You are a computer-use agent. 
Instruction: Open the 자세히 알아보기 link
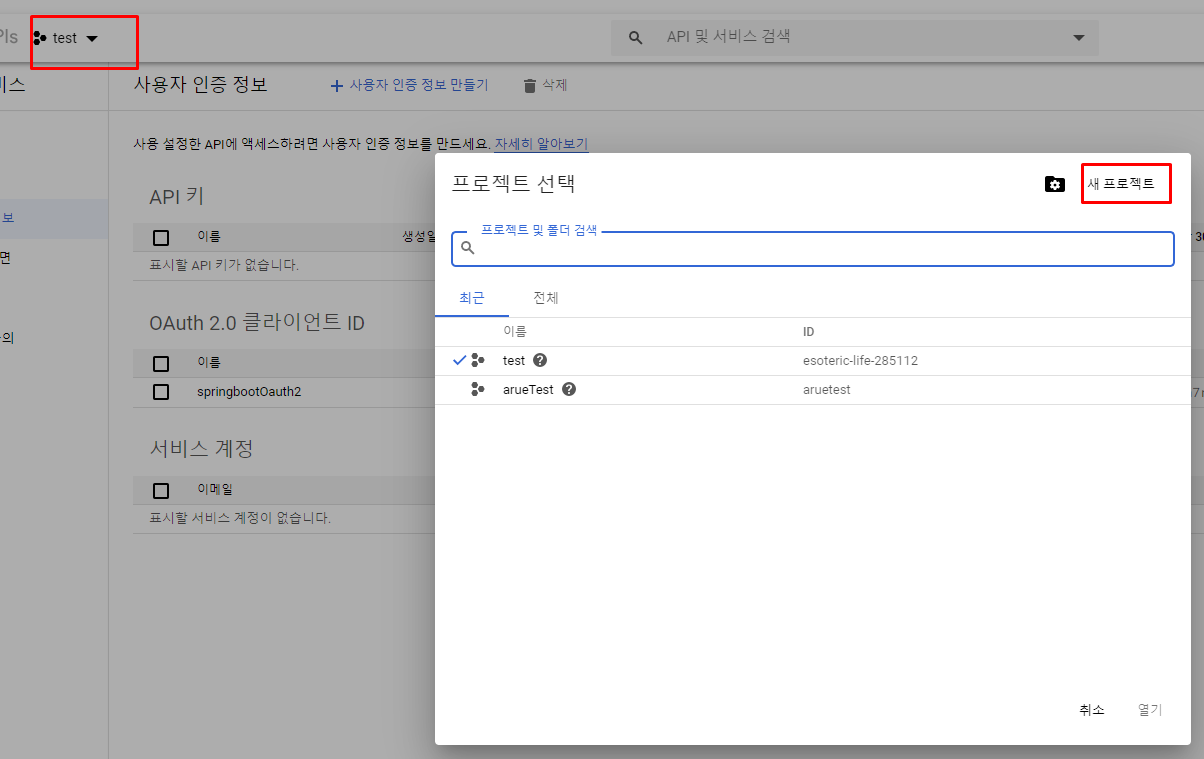click(x=541, y=144)
